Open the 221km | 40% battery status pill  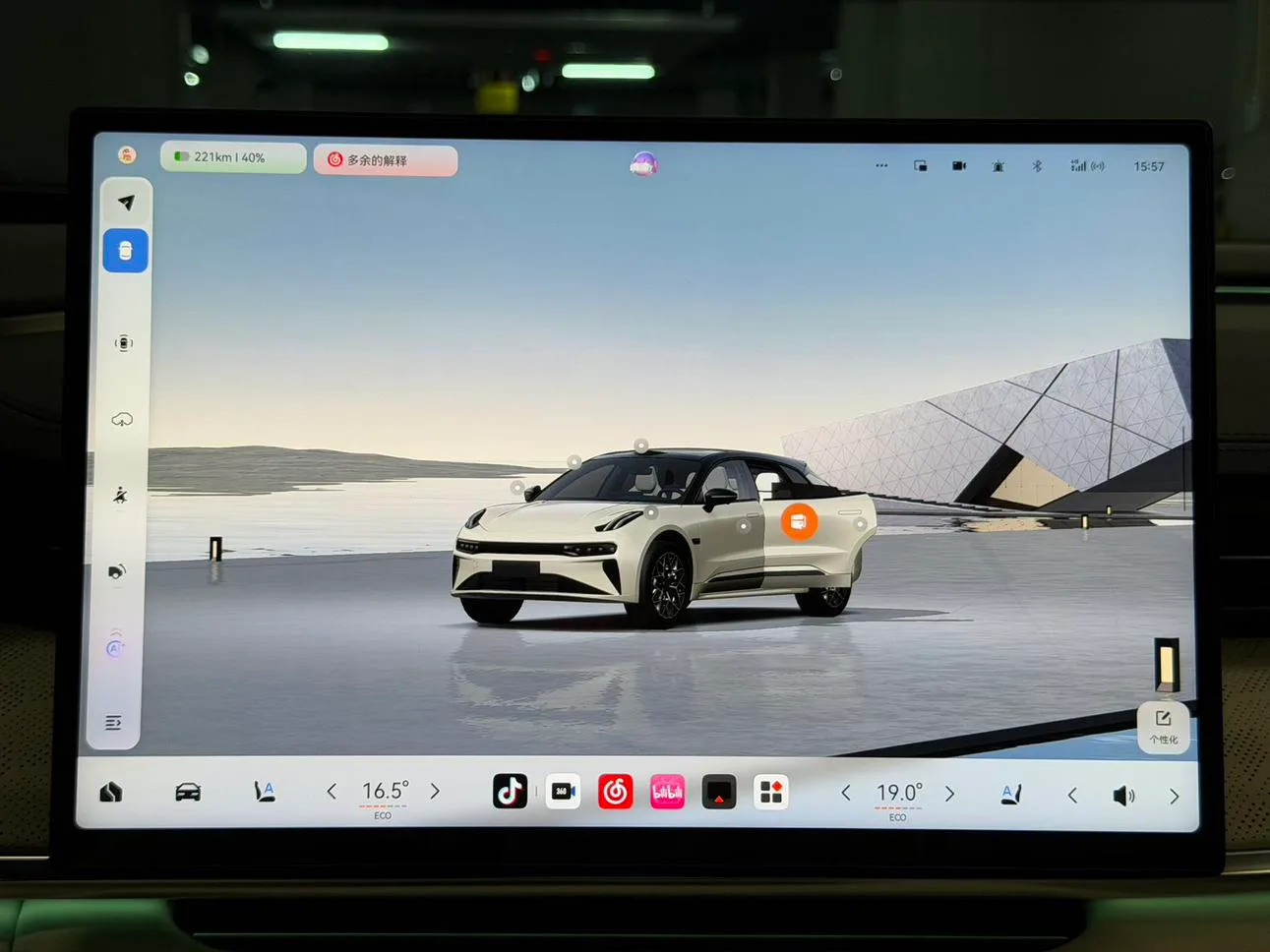coord(233,157)
